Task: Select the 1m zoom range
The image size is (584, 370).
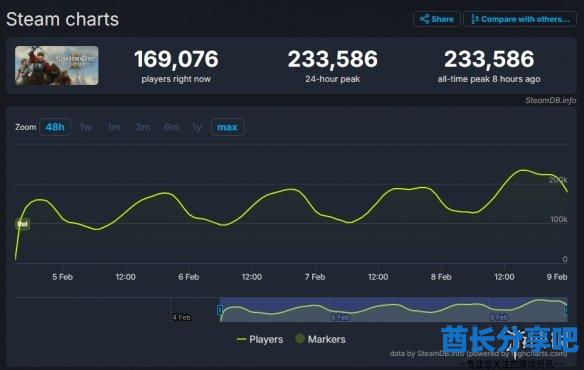Action: pos(114,127)
